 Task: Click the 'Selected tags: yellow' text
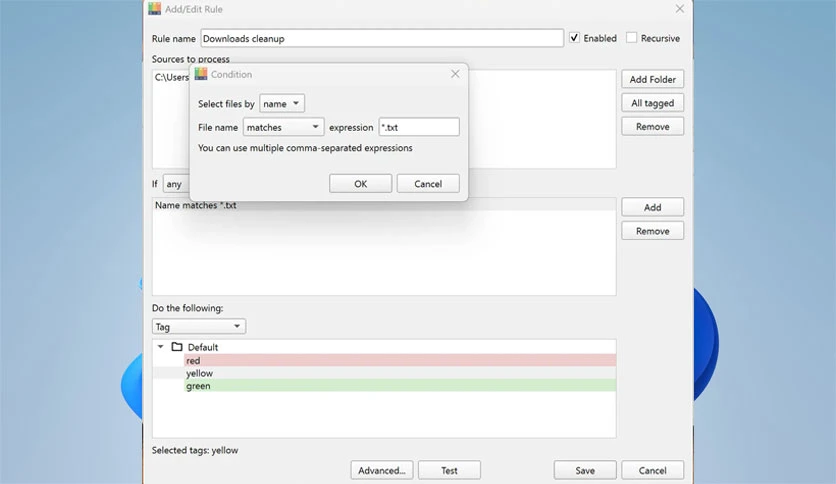coord(195,450)
